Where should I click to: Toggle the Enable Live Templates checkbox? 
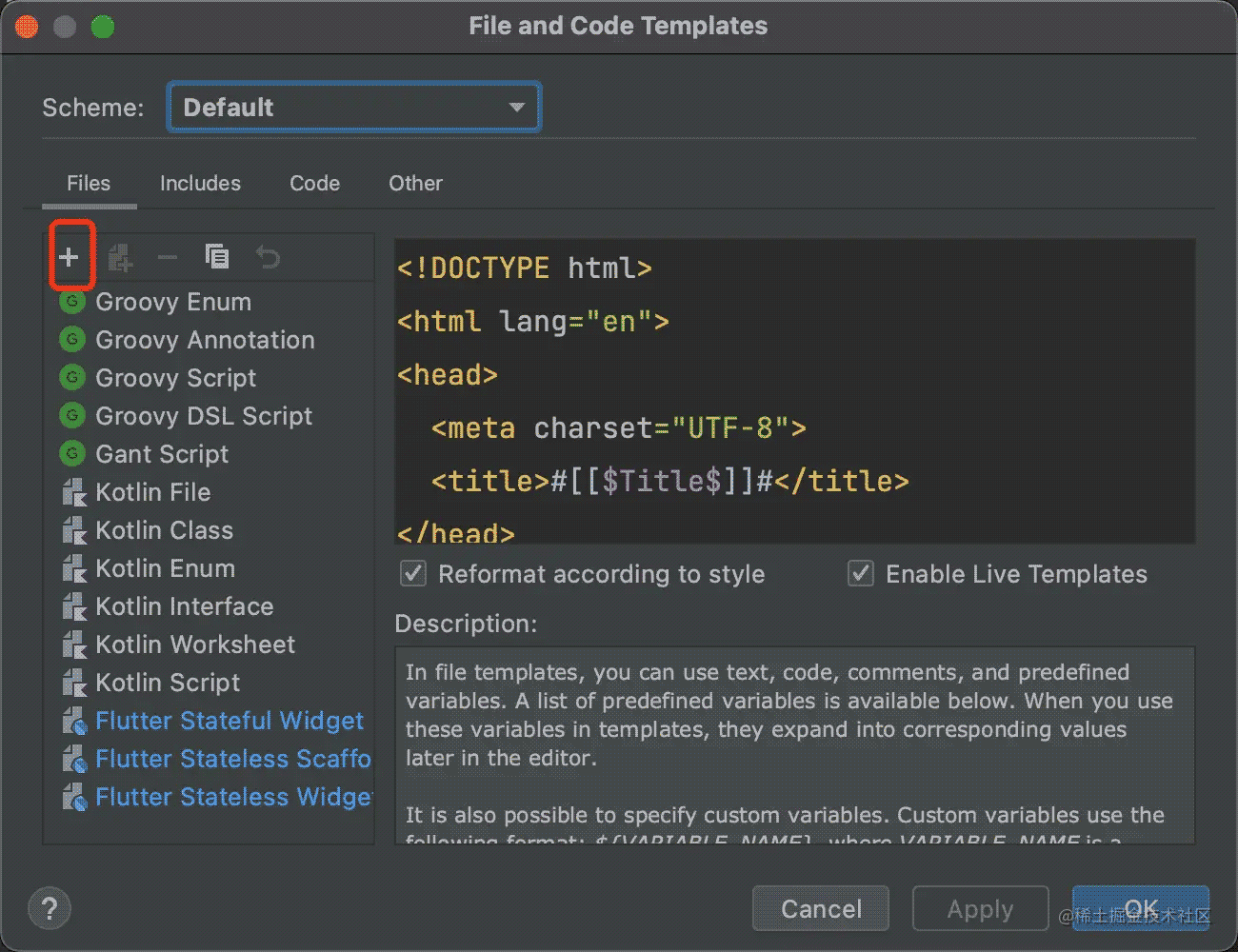pos(860,573)
